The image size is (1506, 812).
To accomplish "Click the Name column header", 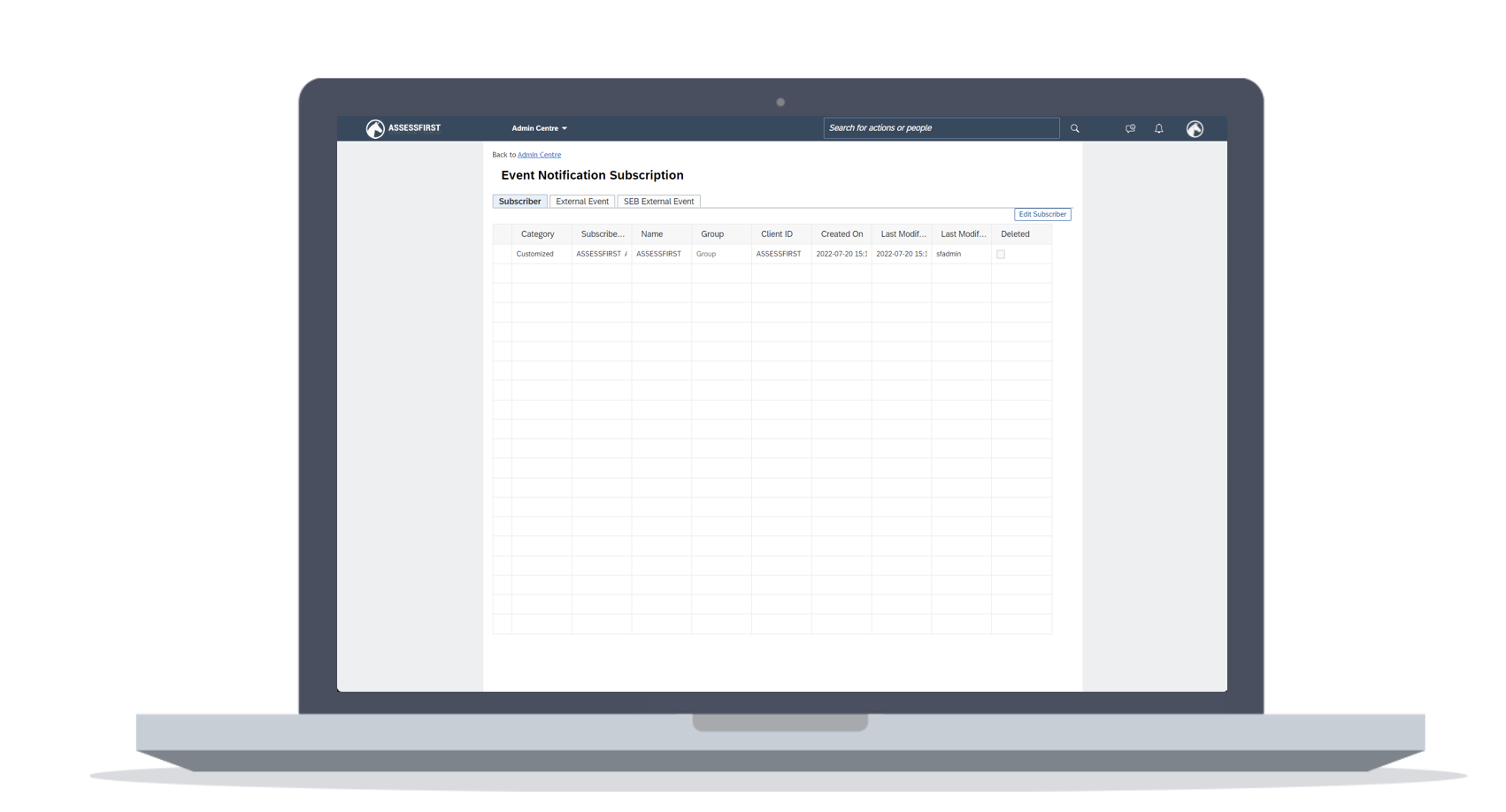I will coord(652,234).
